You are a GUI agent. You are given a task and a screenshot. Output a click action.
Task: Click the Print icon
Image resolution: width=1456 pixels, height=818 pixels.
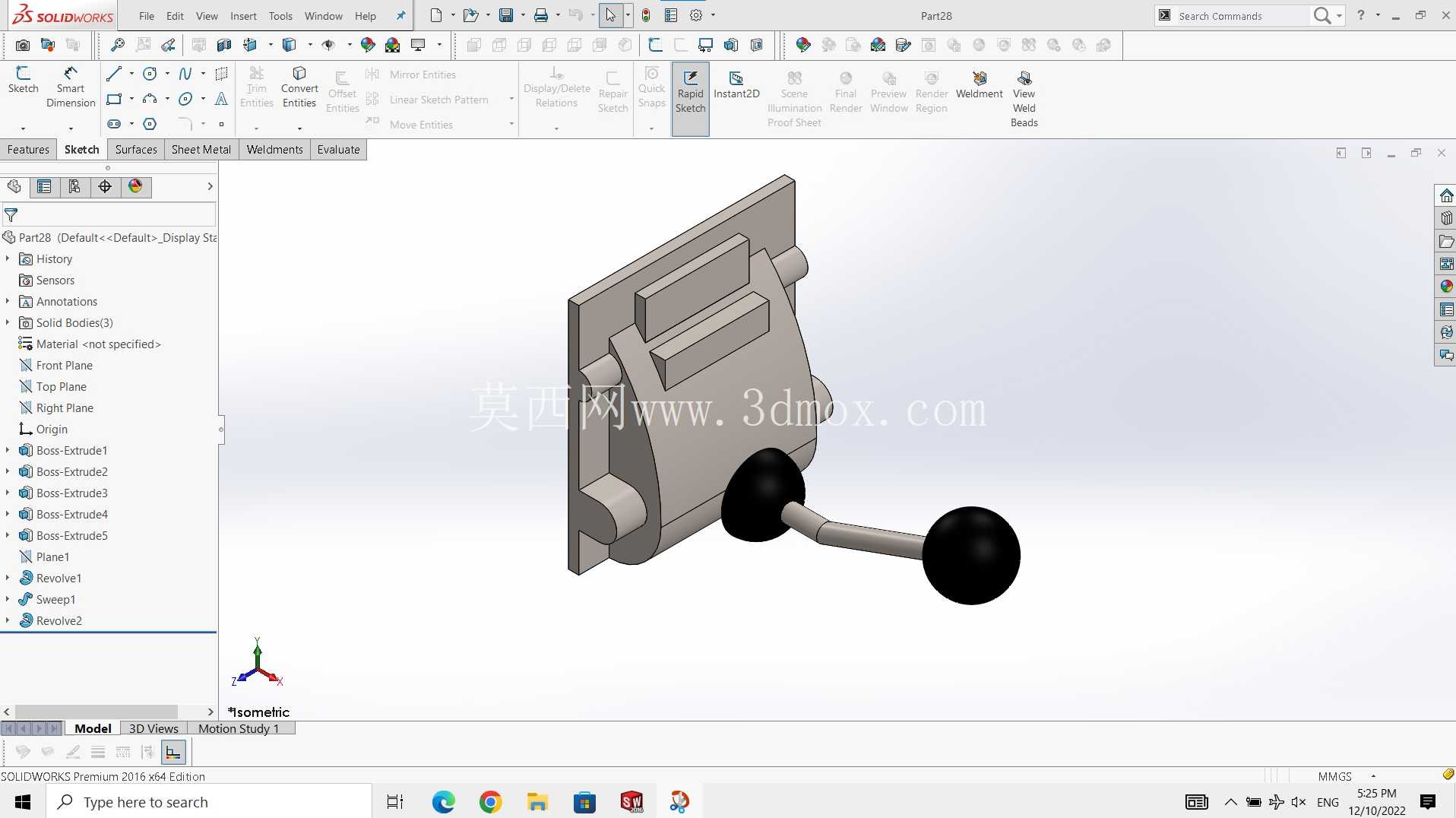coord(541,15)
